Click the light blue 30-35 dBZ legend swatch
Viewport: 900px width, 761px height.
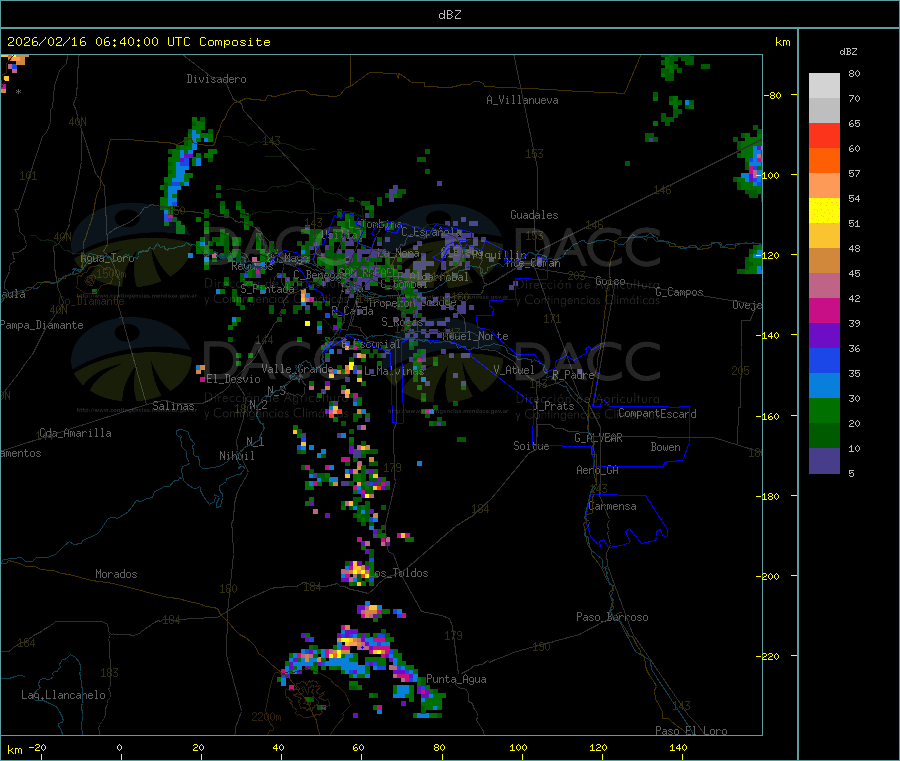tap(824, 386)
